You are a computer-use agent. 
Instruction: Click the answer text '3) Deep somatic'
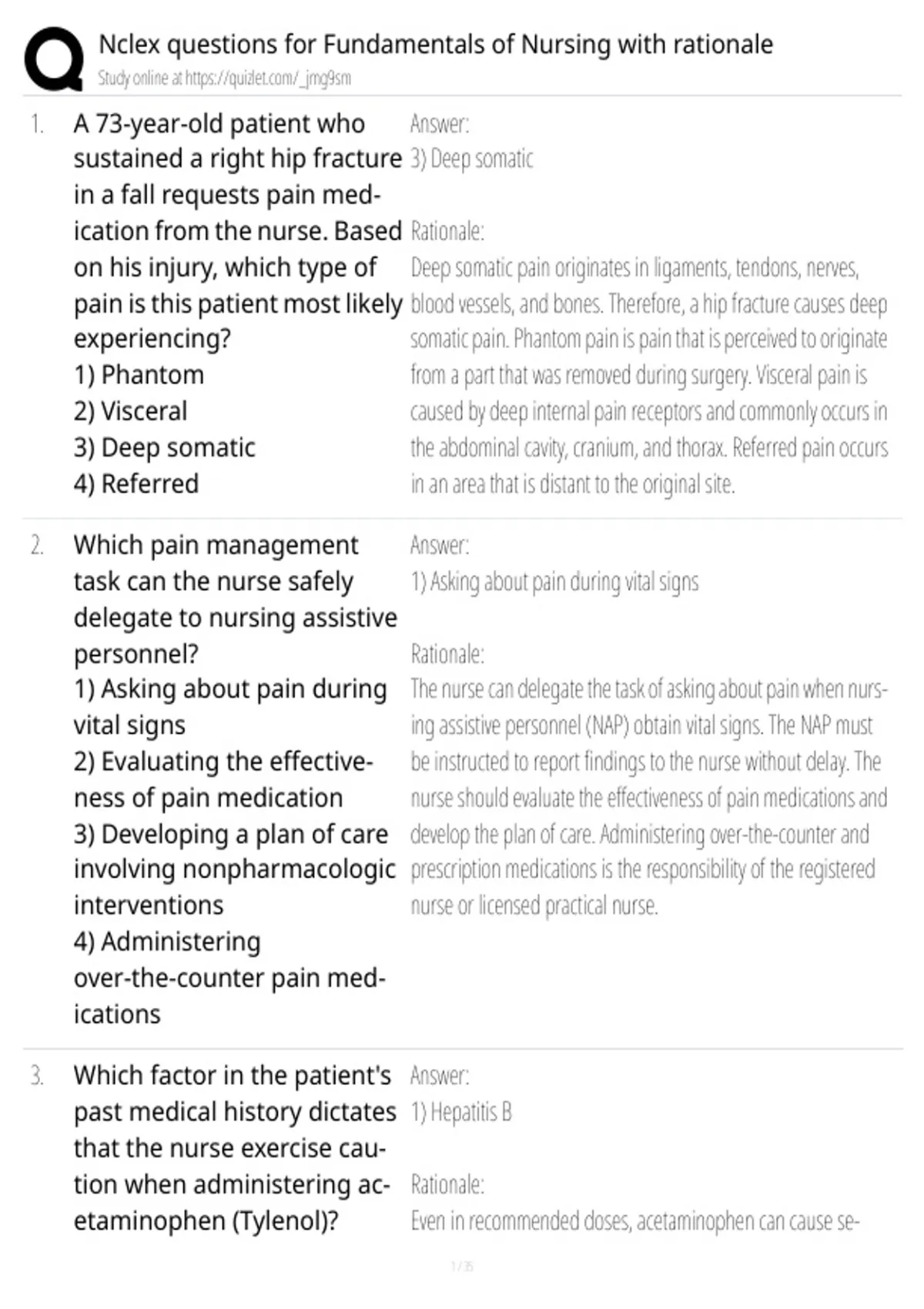(472, 159)
